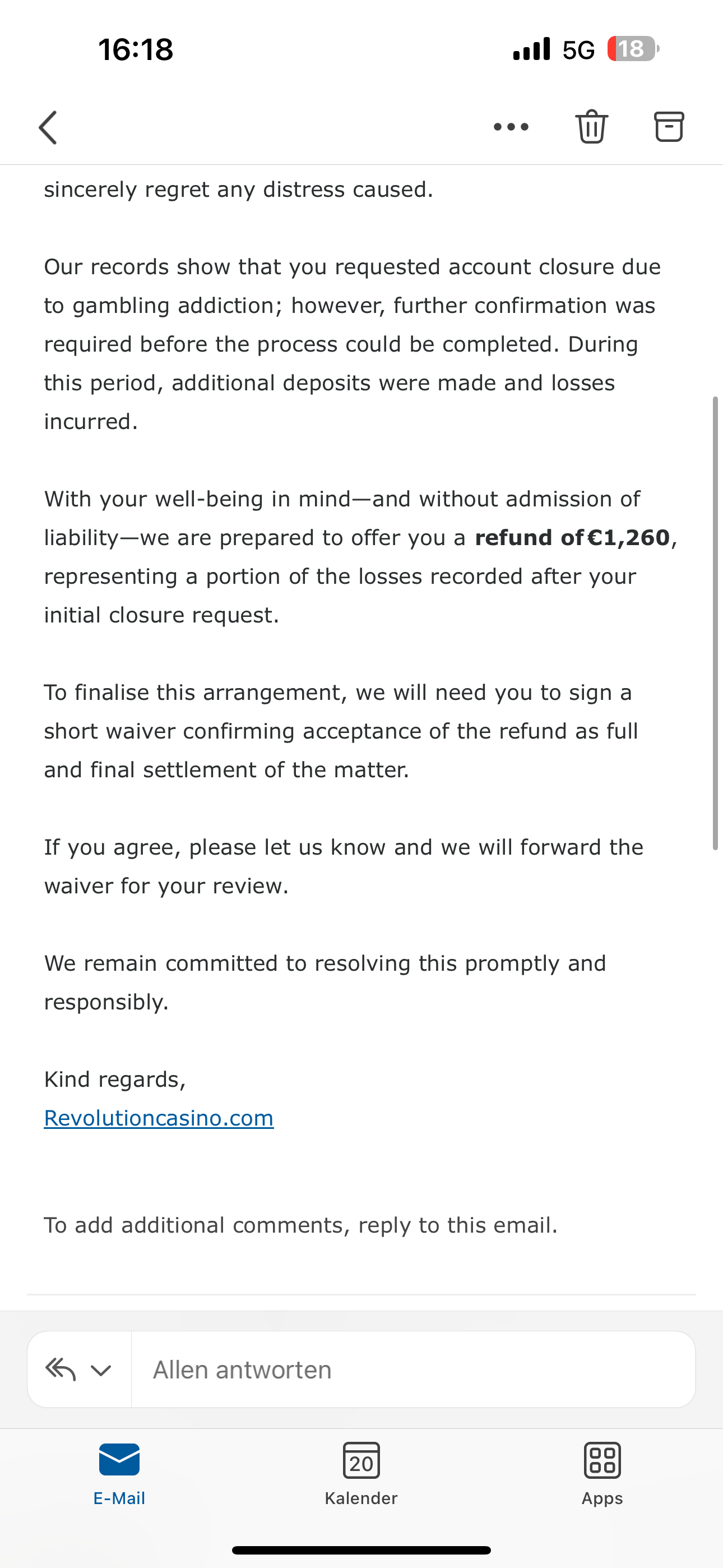Tap the 16:18 clock in status bar
This screenshot has height=1568, width=723.
tap(136, 49)
